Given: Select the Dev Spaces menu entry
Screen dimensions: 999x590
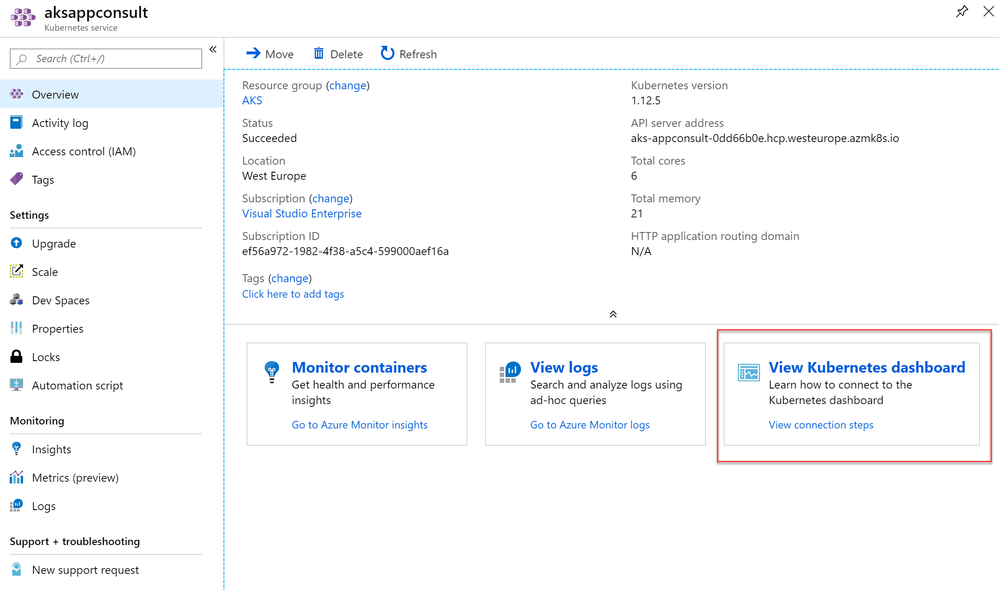Looking at the screenshot, I should tap(111, 300).
